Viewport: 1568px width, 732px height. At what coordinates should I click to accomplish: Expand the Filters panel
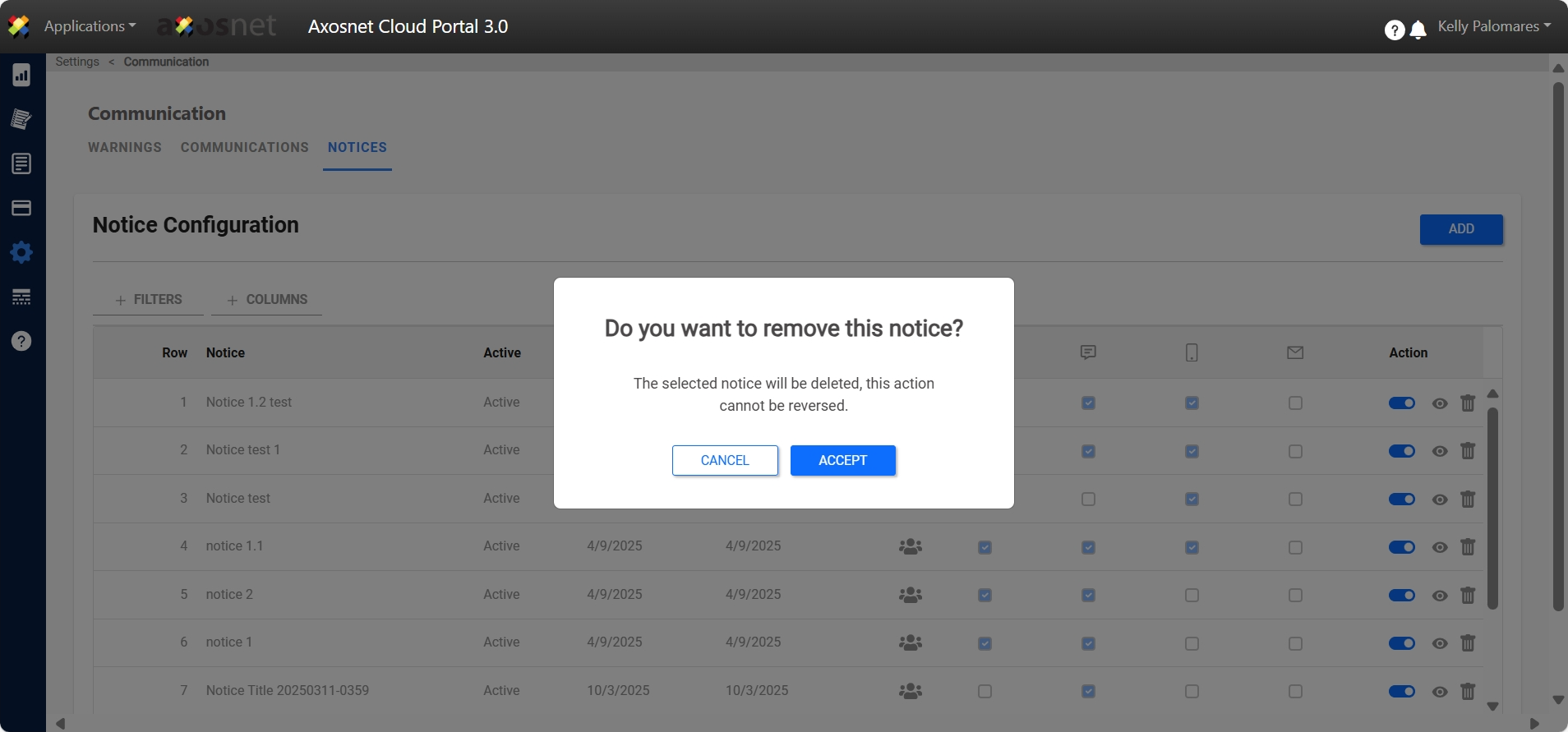click(x=149, y=300)
